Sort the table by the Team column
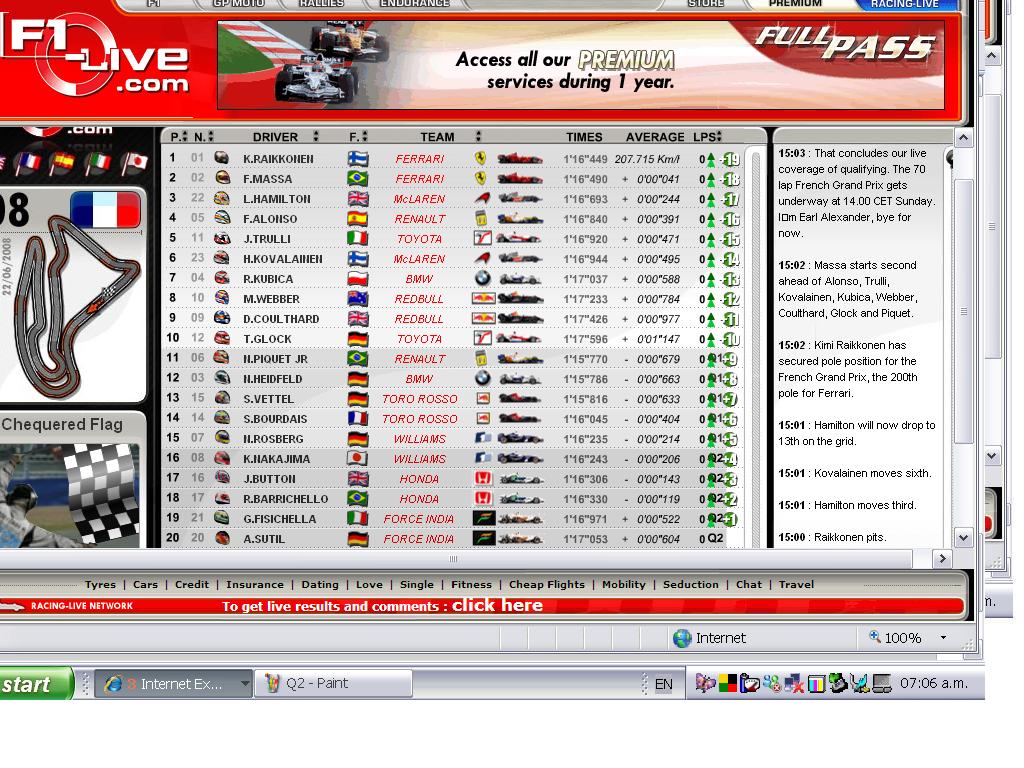1024x768 pixels. point(478,137)
